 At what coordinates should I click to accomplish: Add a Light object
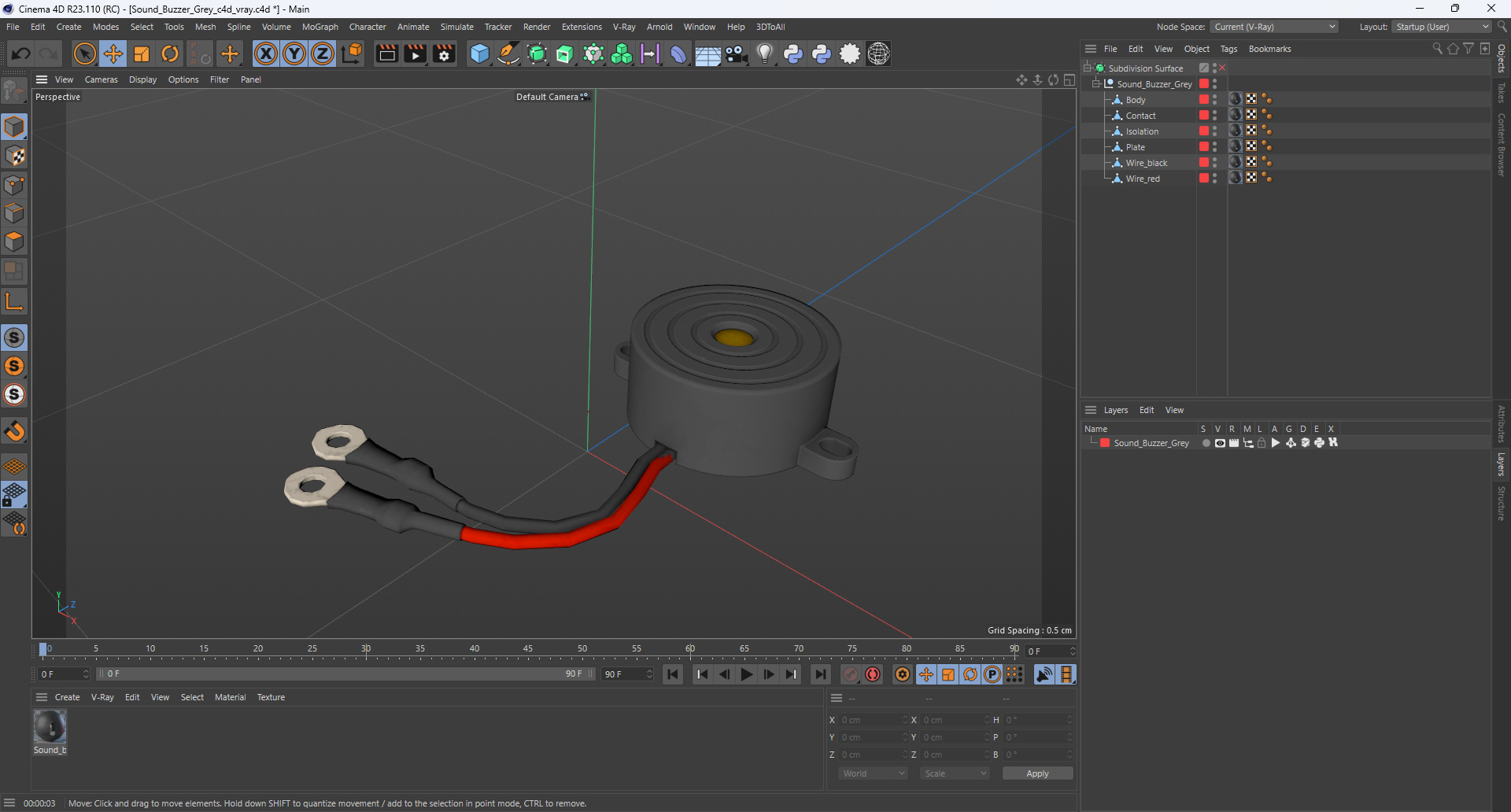(x=764, y=54)
